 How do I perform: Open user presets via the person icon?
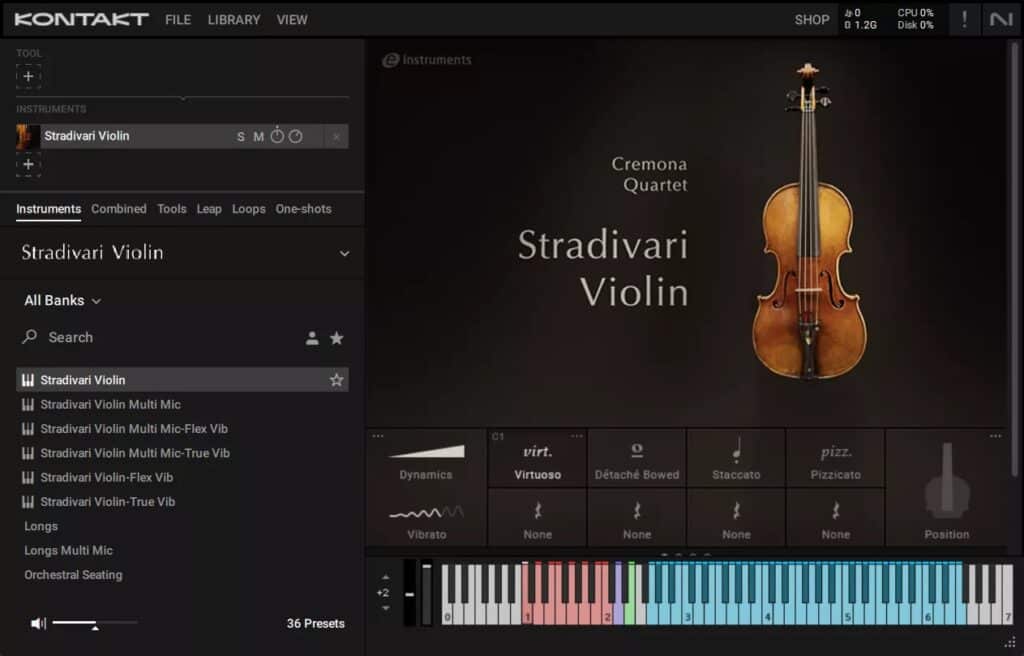point(312,338)
